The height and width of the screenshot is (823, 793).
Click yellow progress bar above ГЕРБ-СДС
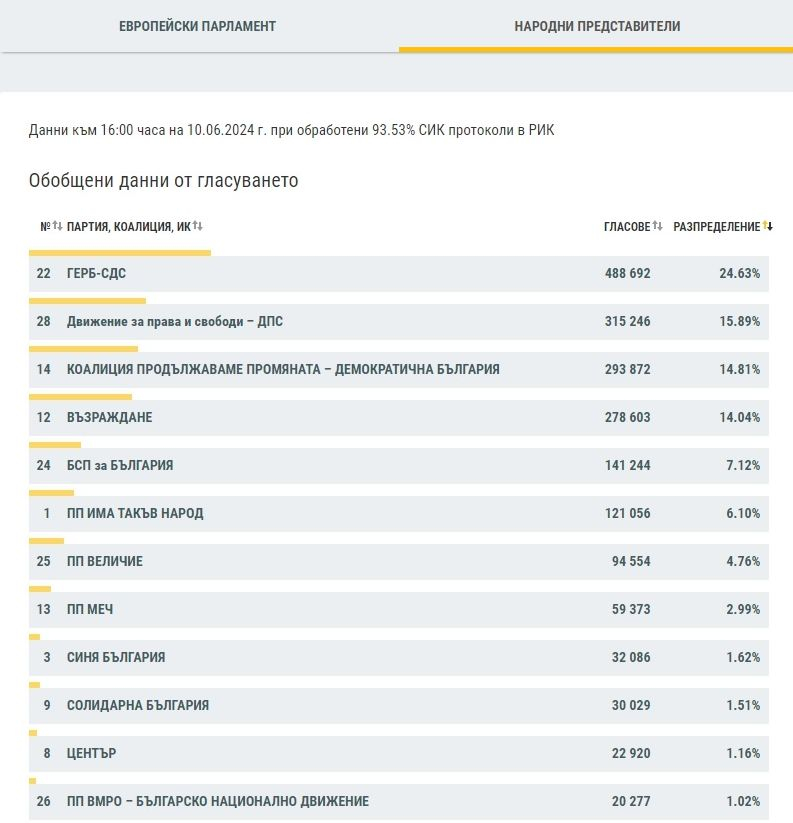click(120, 253)
